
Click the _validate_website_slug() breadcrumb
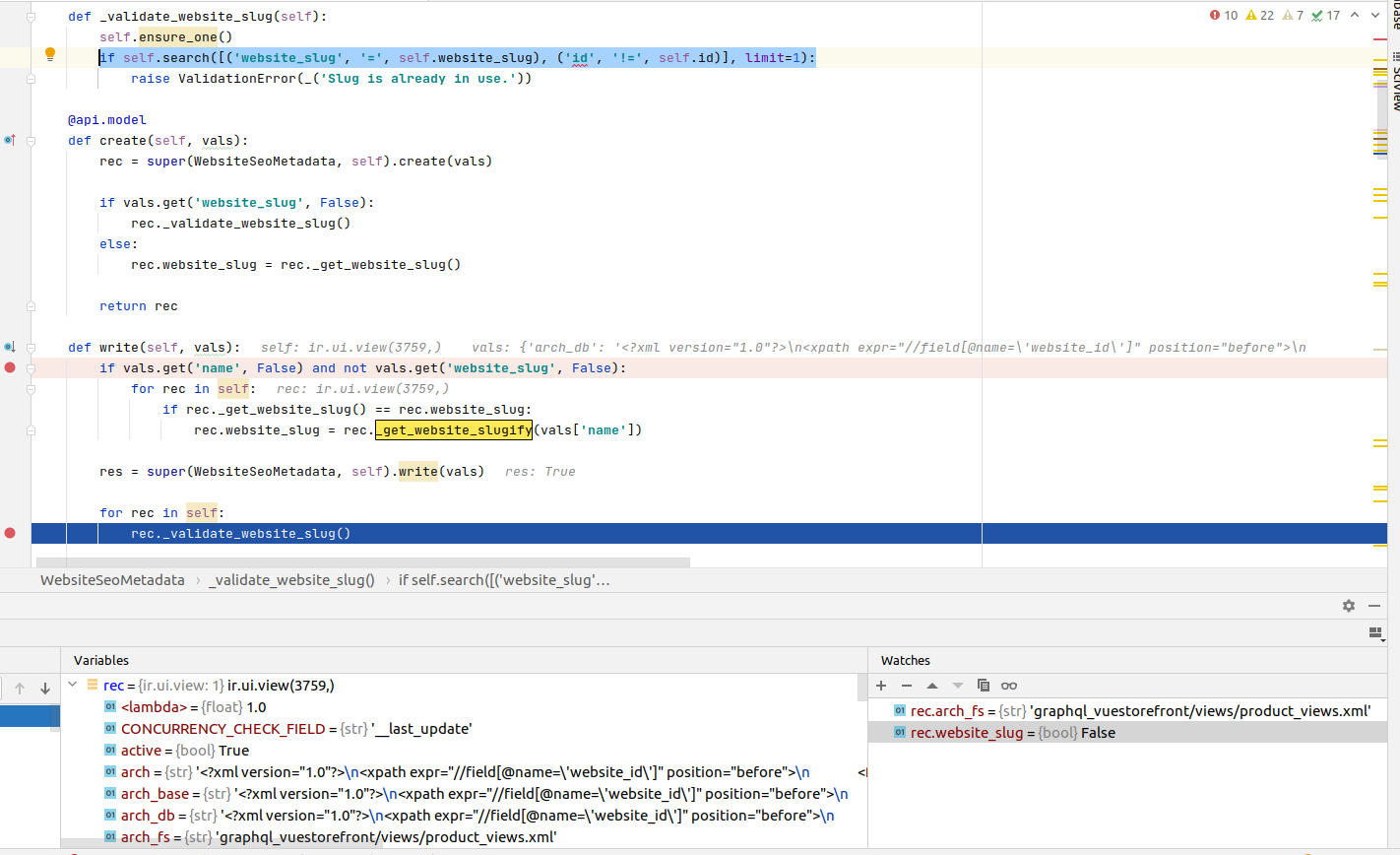tap(291, 580)
